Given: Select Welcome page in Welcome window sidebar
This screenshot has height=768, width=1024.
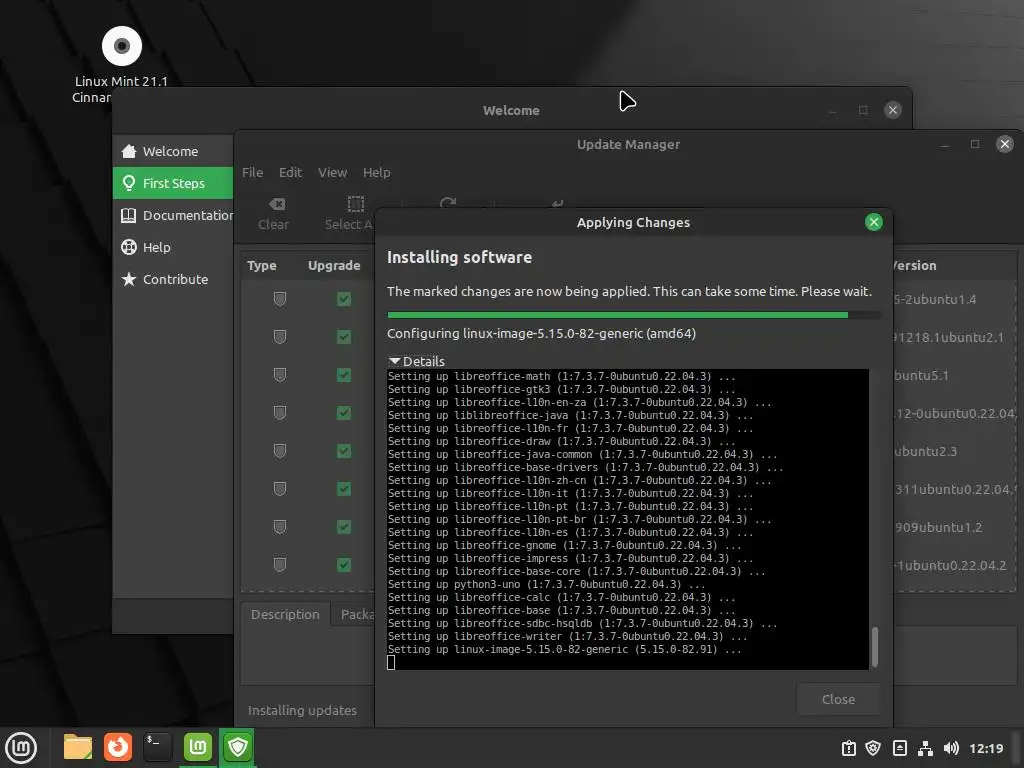Looking at the screenshot, I should (172, 152).
